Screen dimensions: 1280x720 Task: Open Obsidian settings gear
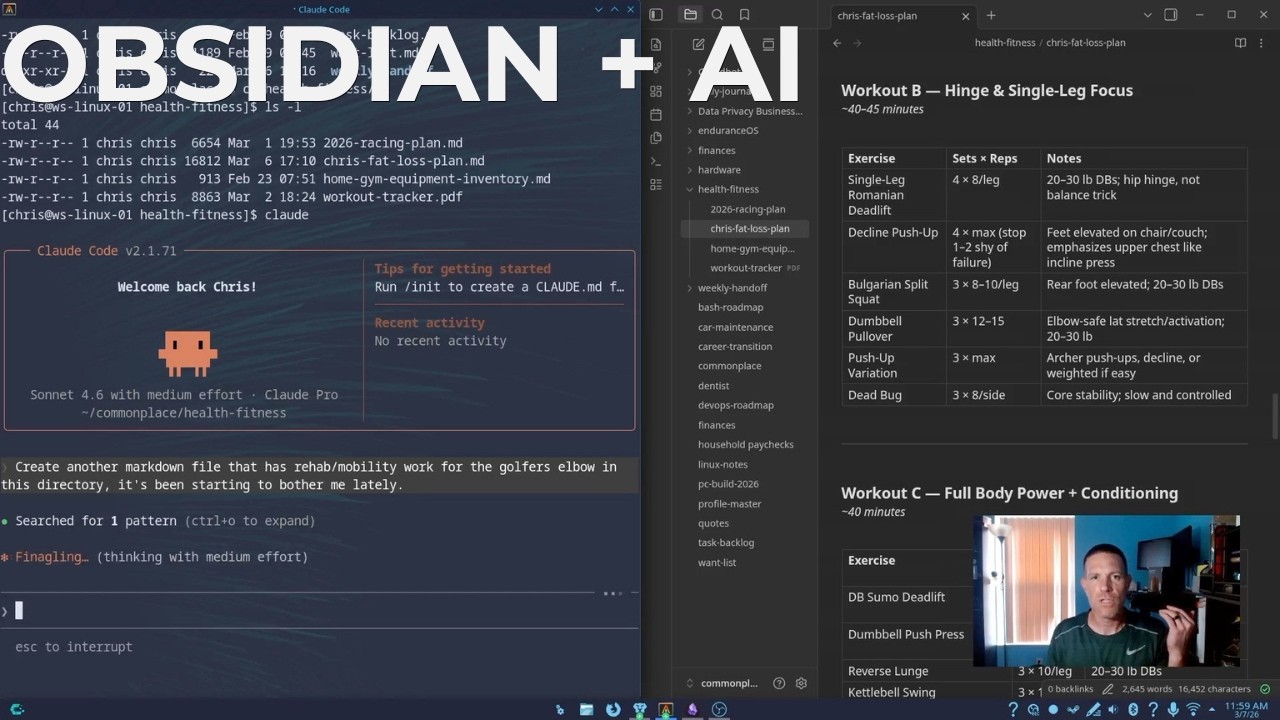801,684
